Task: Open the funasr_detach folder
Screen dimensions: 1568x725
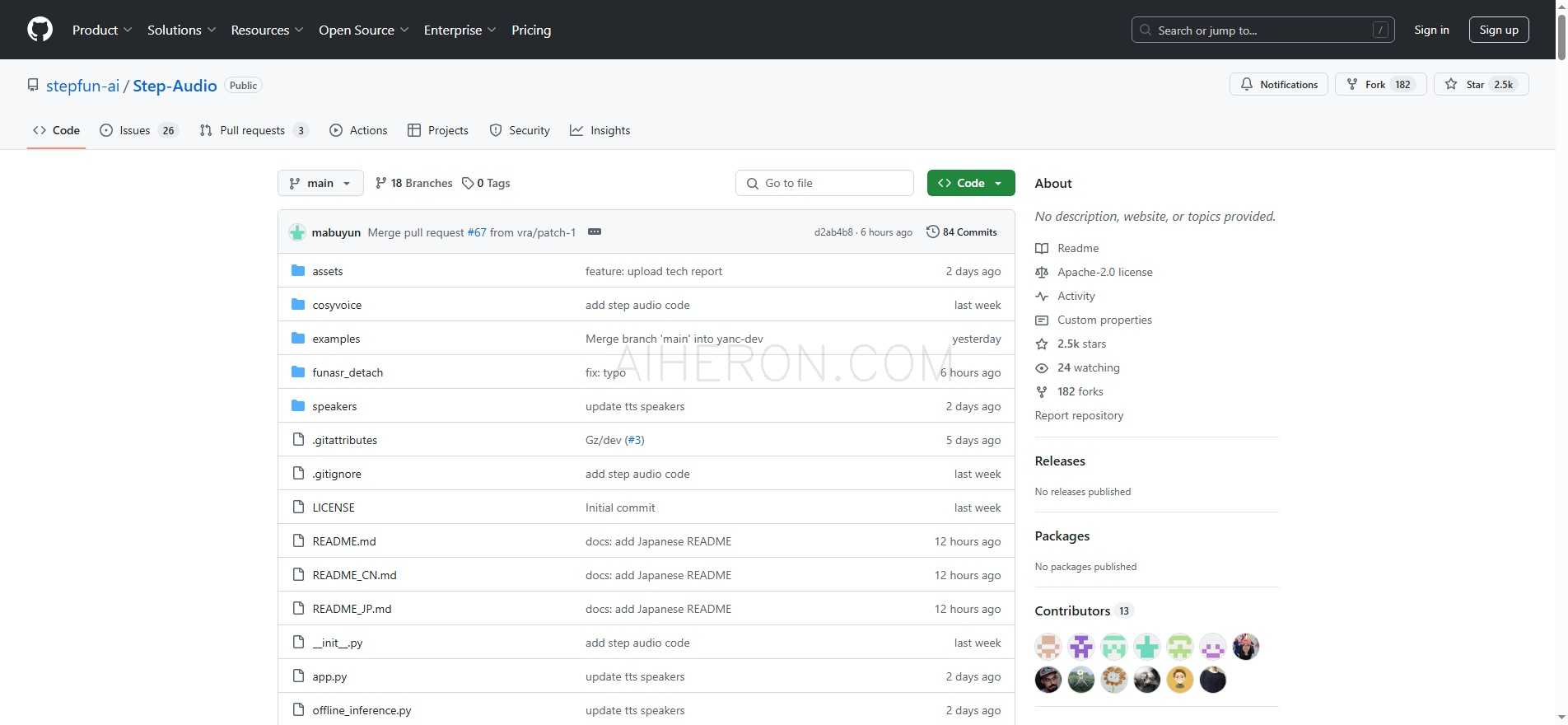Action: click(x=348, y=372)
